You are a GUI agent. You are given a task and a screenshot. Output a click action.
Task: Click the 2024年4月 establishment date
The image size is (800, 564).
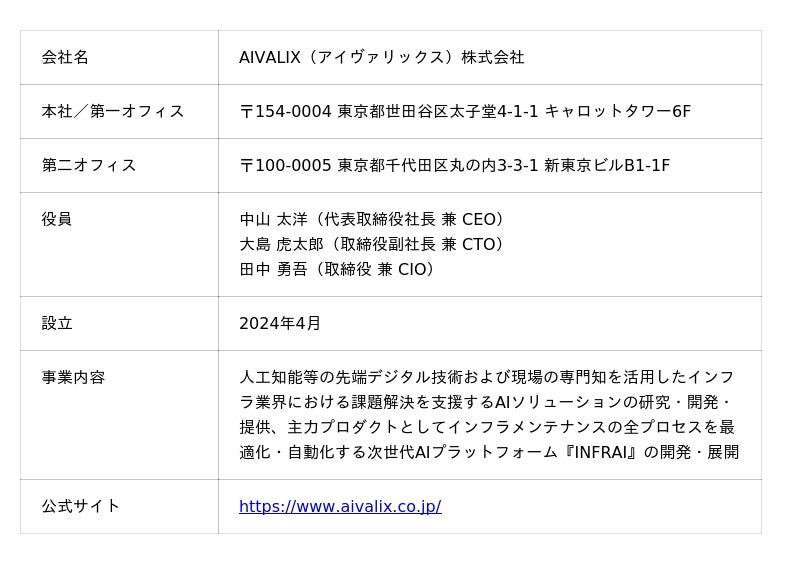click(280, 324)
